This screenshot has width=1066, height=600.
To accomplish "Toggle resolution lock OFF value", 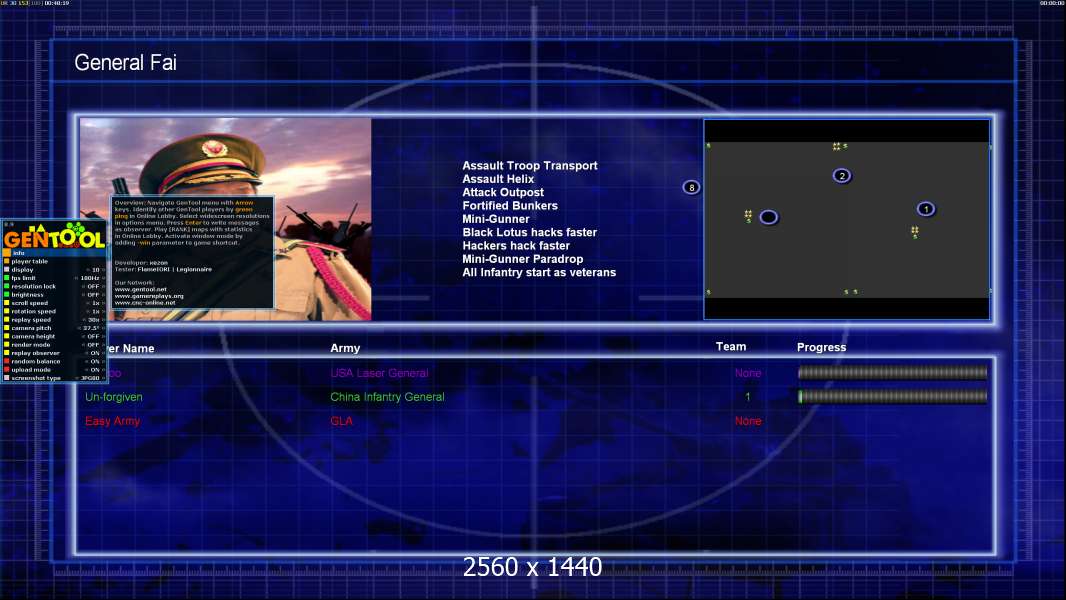I will point(93,286).
